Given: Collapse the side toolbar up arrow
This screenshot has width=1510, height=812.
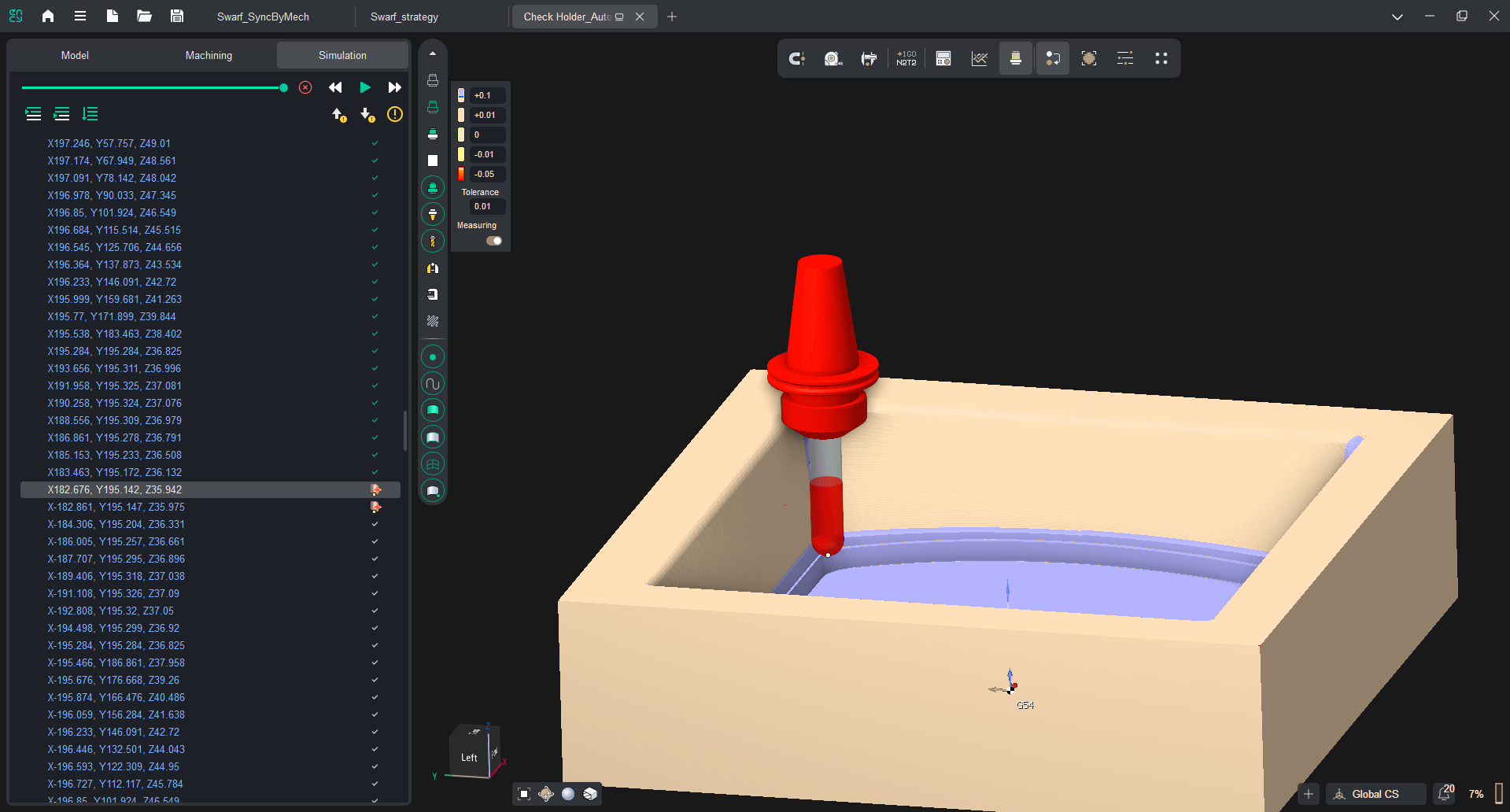Looking at the screenshot, I should 433,54.
